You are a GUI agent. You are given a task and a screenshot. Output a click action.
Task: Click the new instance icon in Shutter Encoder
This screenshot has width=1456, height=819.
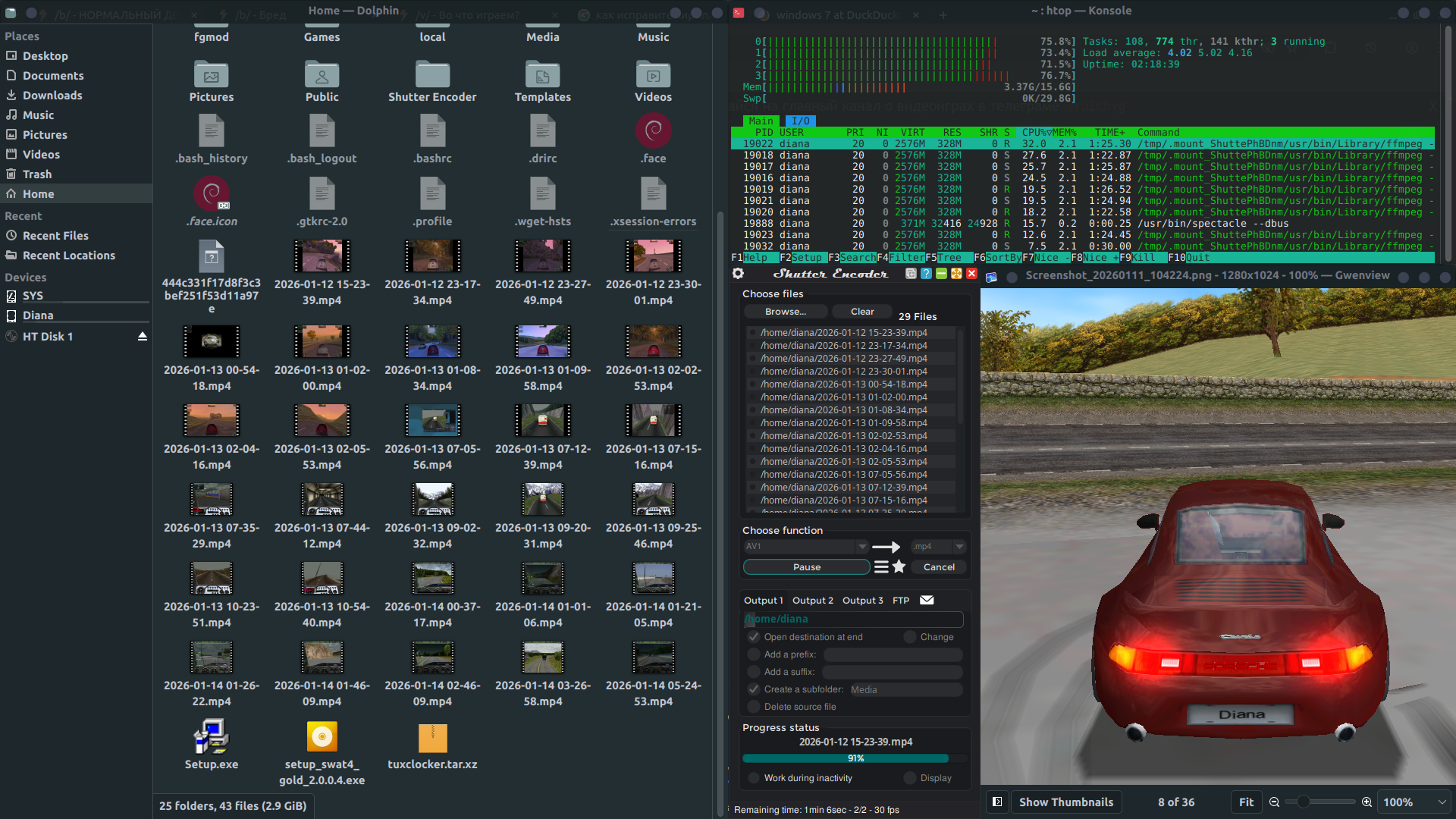pyautogui.click(x=911, y=274)
